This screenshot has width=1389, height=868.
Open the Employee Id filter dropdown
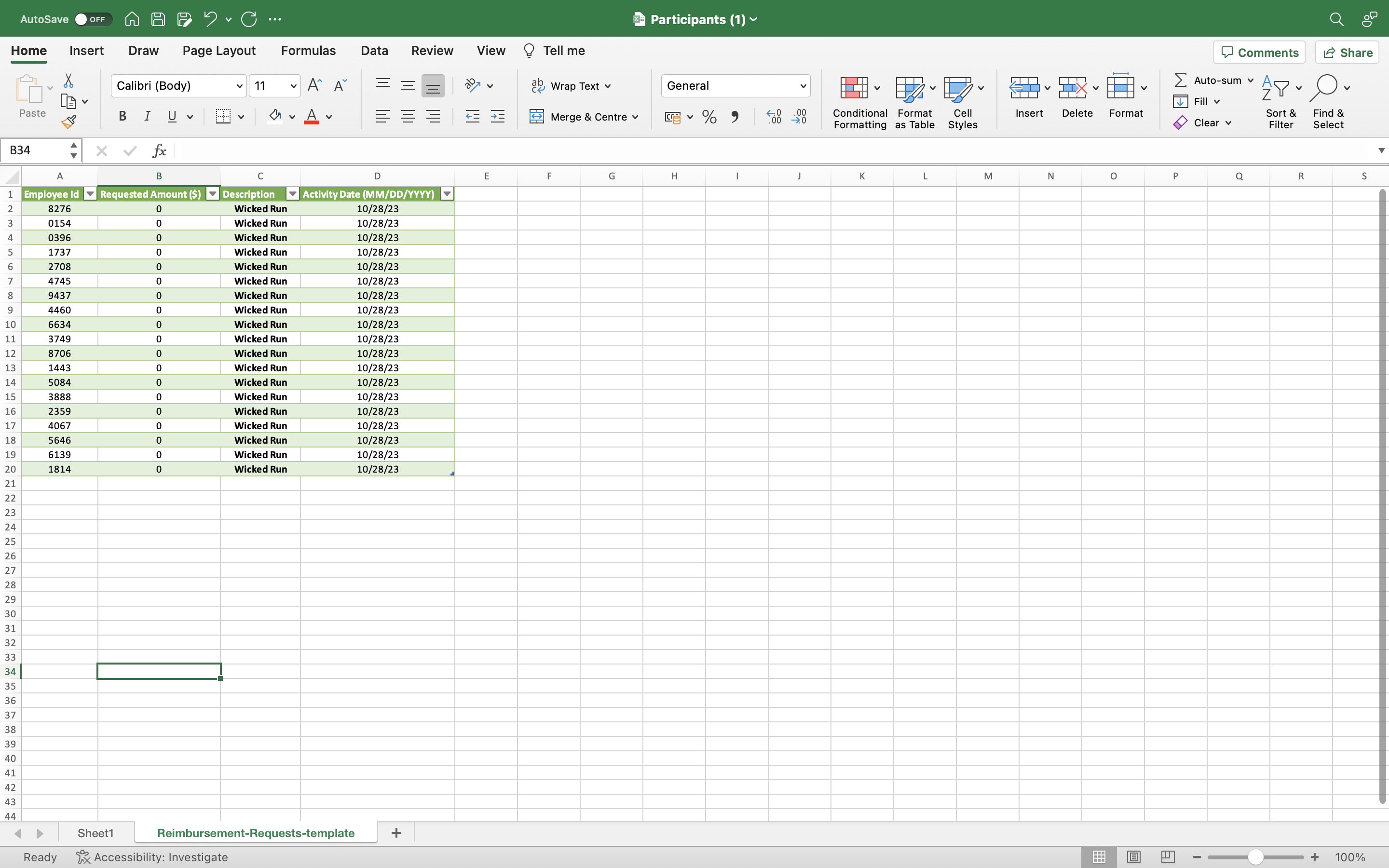90,194
